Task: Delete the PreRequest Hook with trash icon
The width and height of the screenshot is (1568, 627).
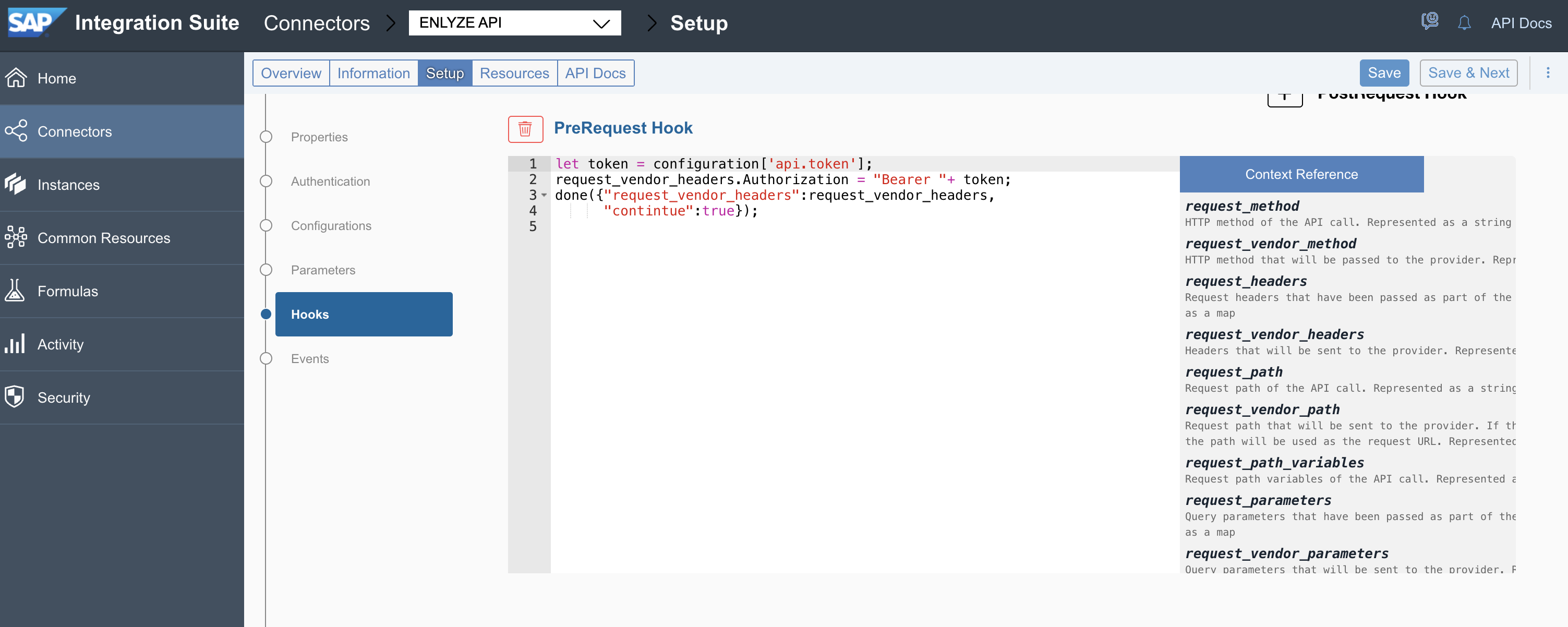Action: point(525,129)
